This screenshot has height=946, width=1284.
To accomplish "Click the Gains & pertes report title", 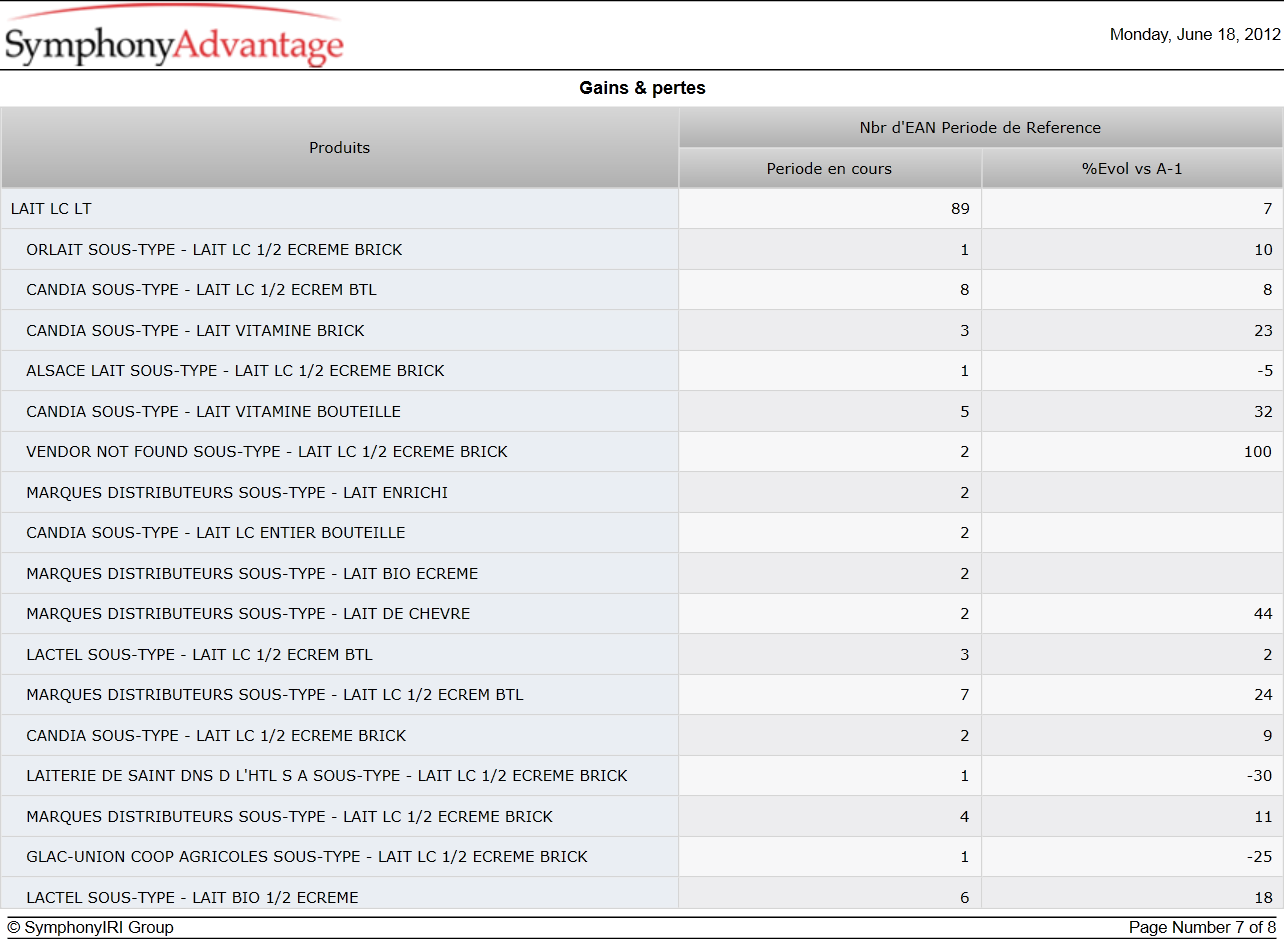I will click(x=642, y=88).
